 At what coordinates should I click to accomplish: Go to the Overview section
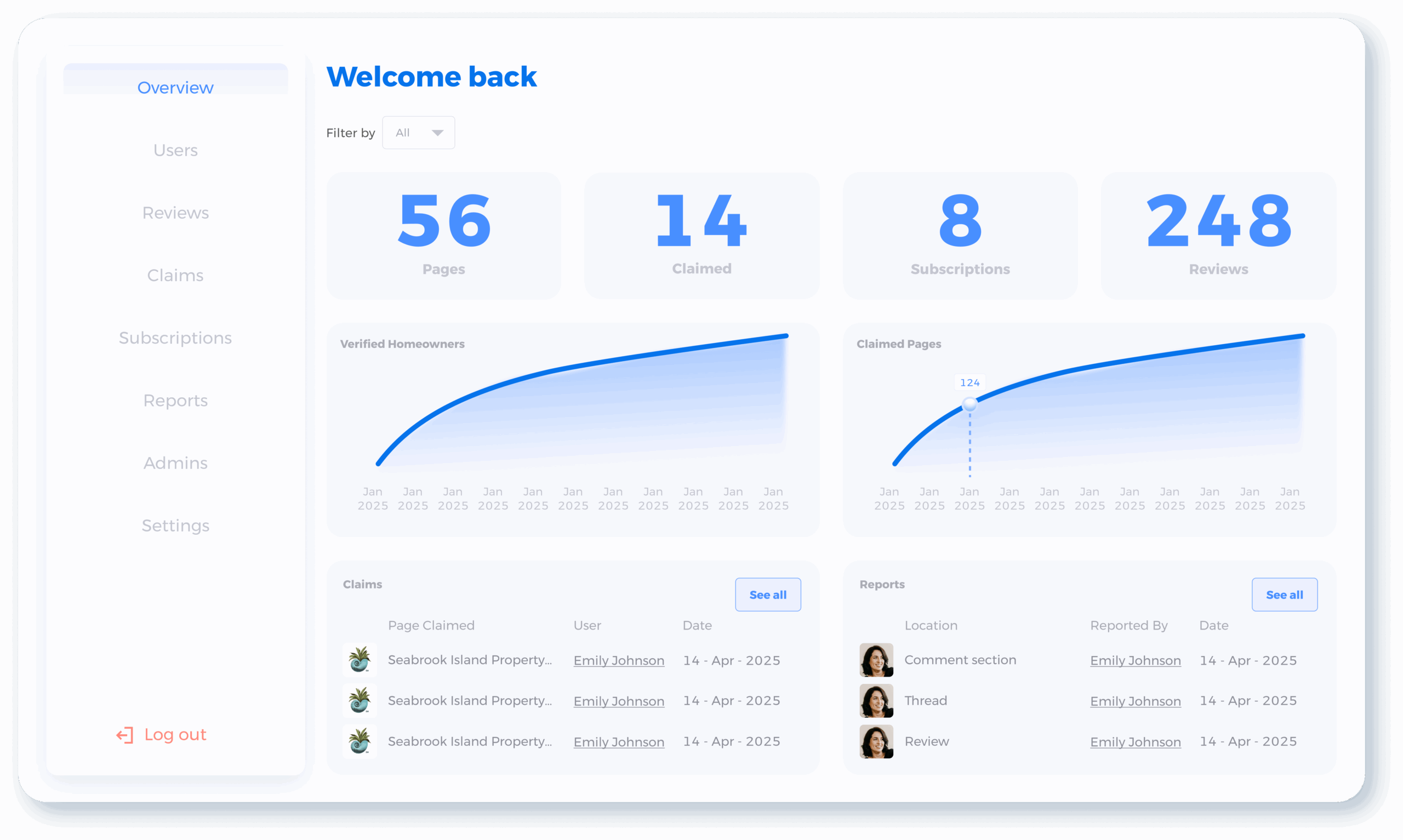pos(175,88)
